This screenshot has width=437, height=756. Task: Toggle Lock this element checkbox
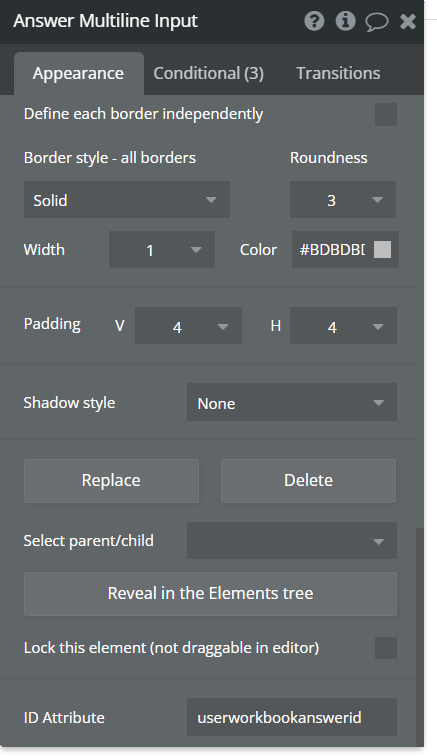point(386,648)
